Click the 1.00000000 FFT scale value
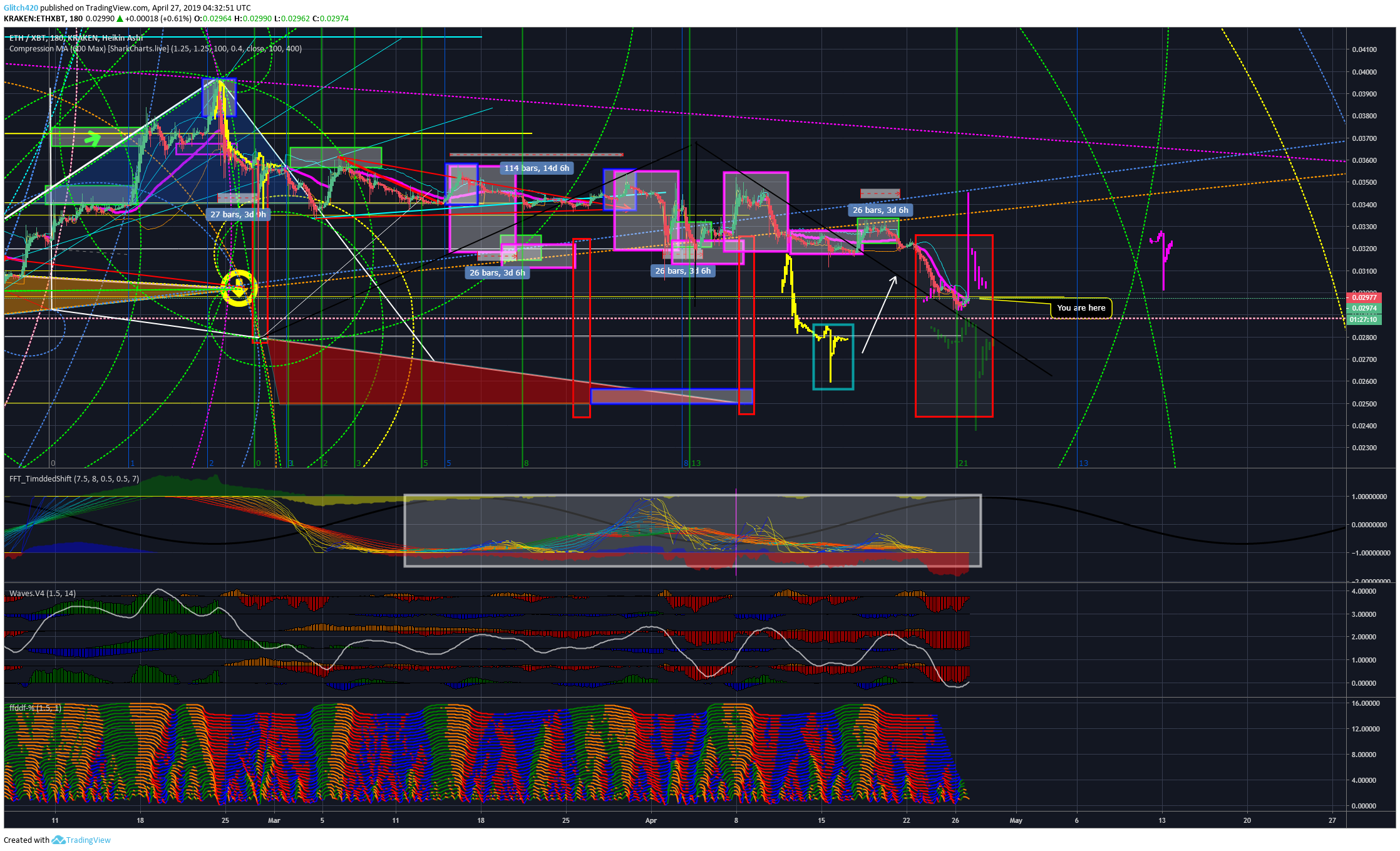Screen dimensions: 1400x851 click(x=1368, y=497)
